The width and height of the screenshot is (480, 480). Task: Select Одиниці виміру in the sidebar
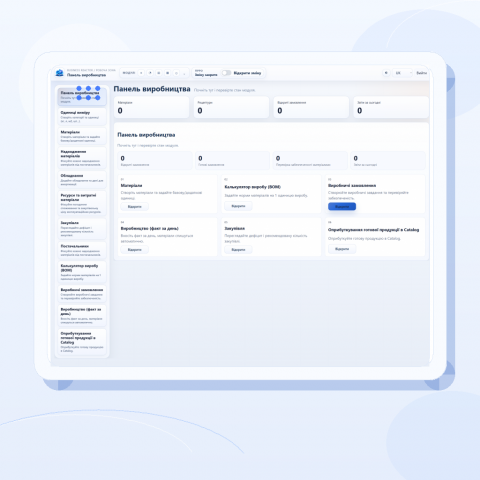82,116
